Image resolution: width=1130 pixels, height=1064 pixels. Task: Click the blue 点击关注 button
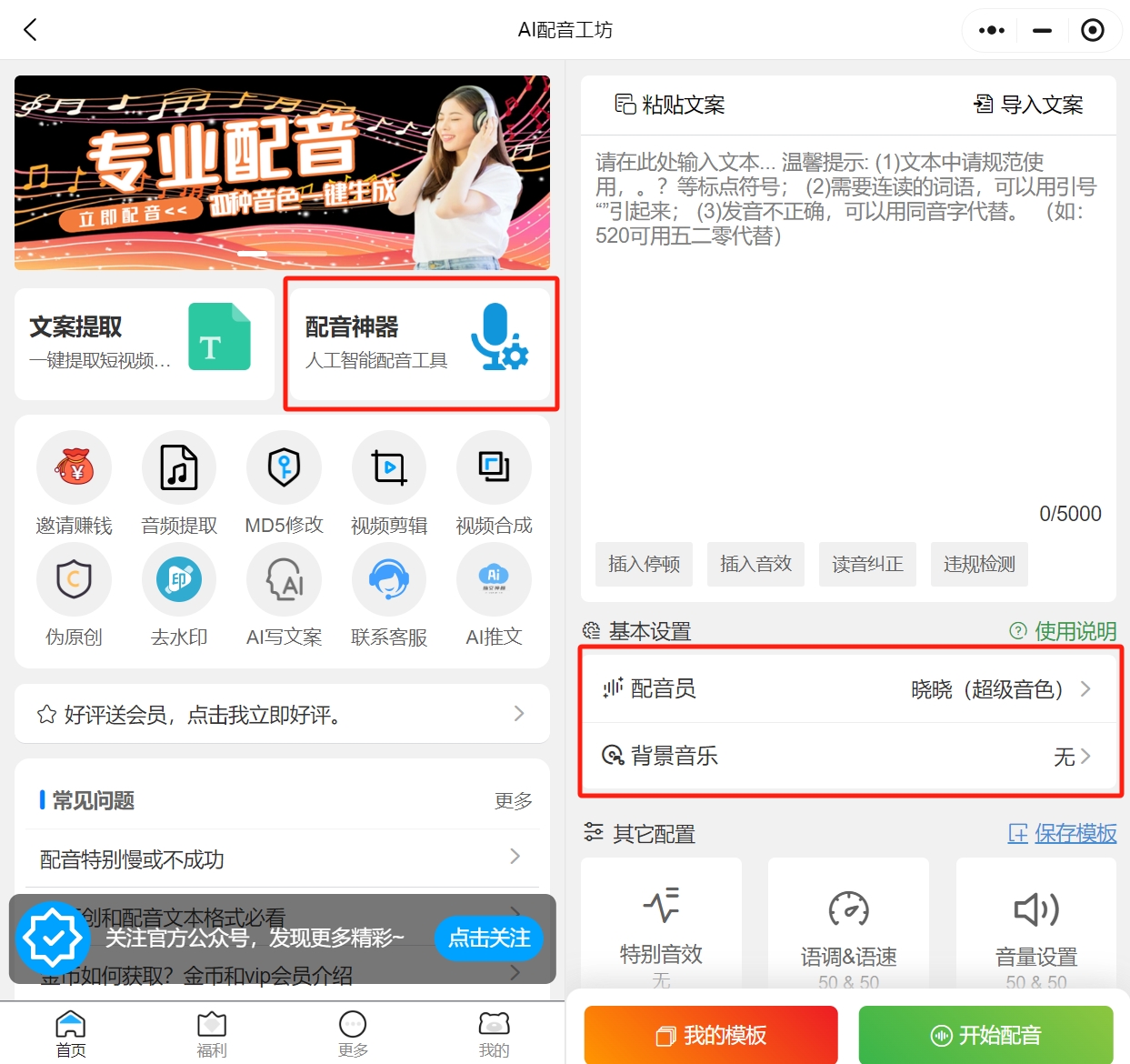pyautogui.click(x=489, y=938)
